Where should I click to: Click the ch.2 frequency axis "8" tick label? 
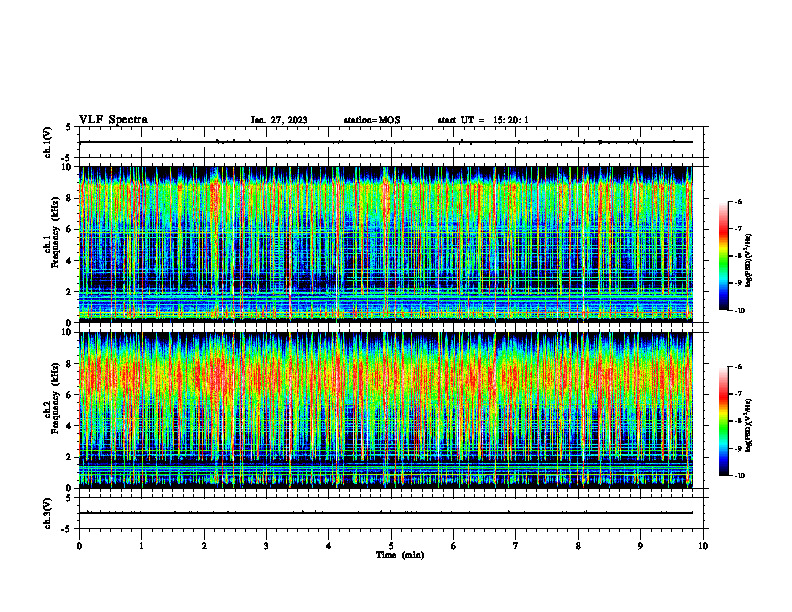(69, 364)
